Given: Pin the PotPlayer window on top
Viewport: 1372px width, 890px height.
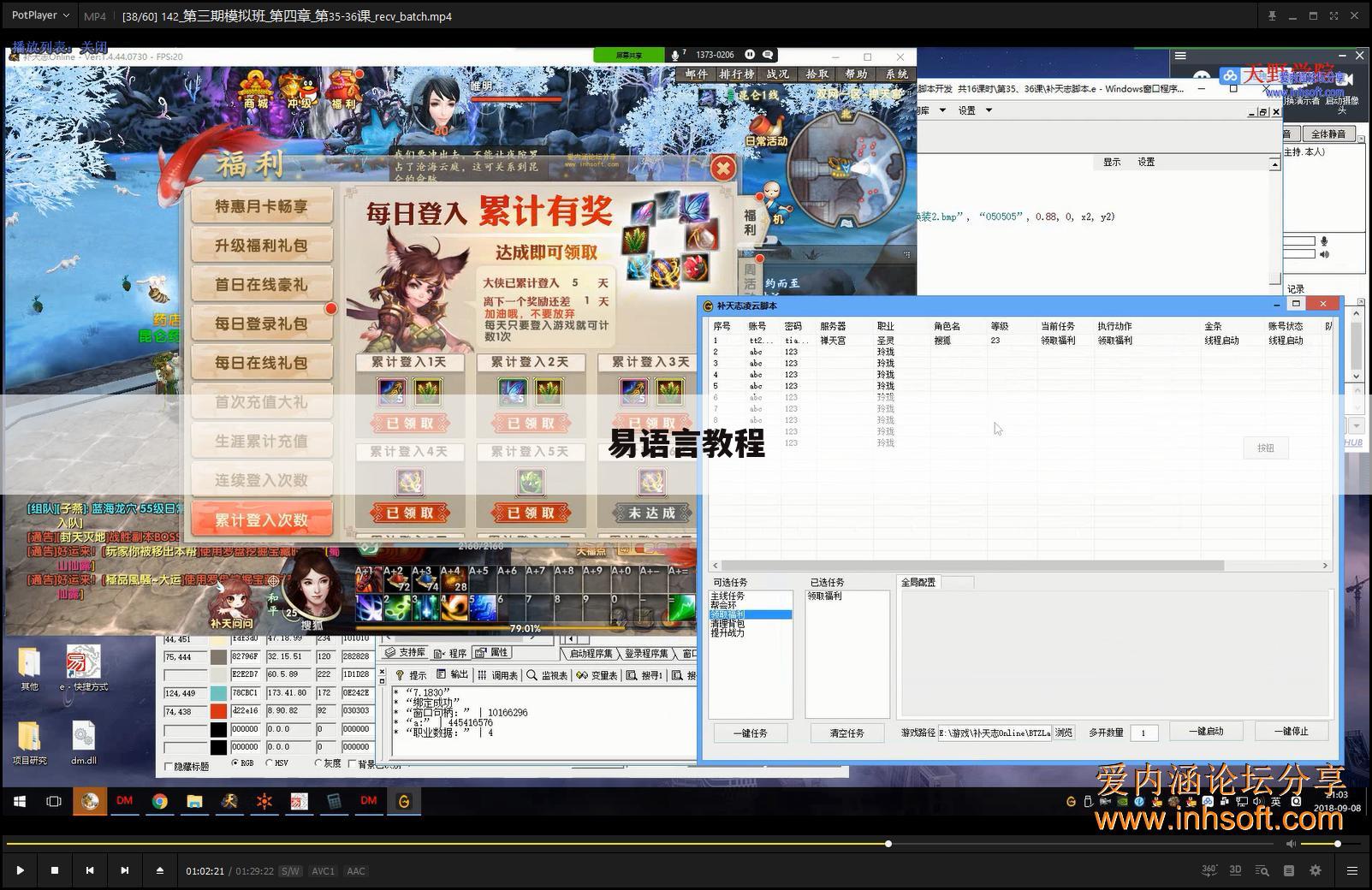Looking at the screenshot, I should click(x=1272, y=15).
